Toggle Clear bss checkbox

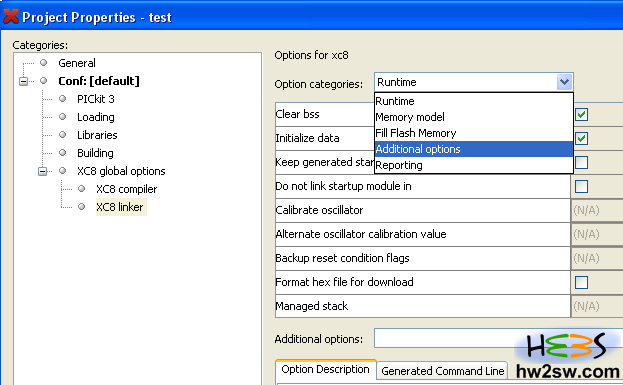click(582, 115)
